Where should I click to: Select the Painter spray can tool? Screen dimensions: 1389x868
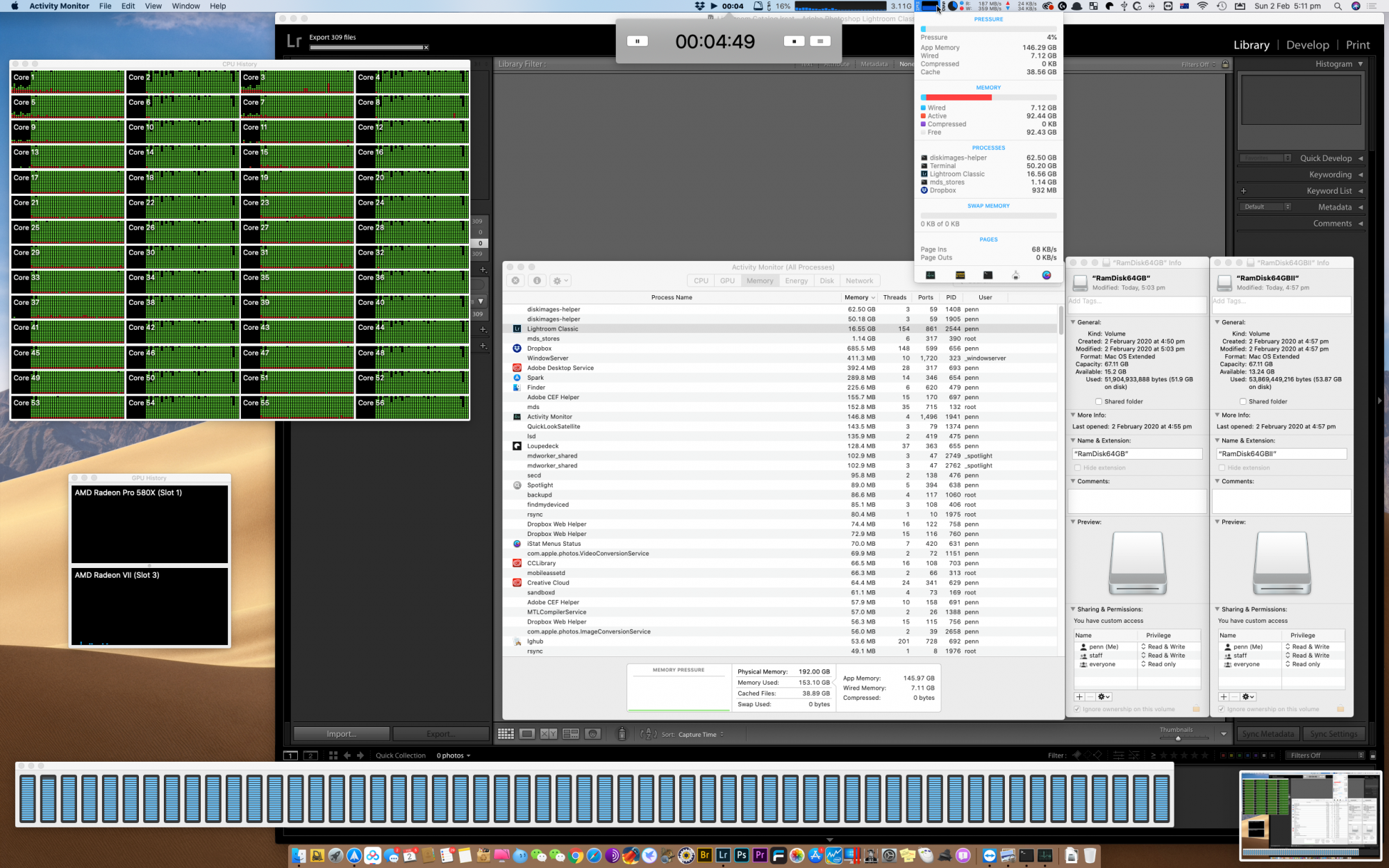(x=622, y=733)
